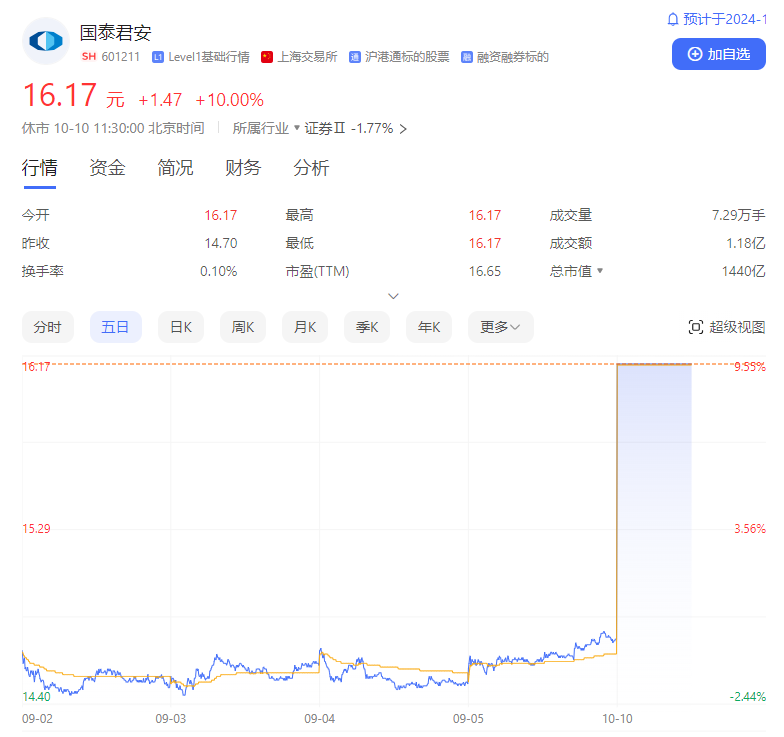Add stock via 加自选 button
The width and height of the screenshot is (784, 737).
718,54
